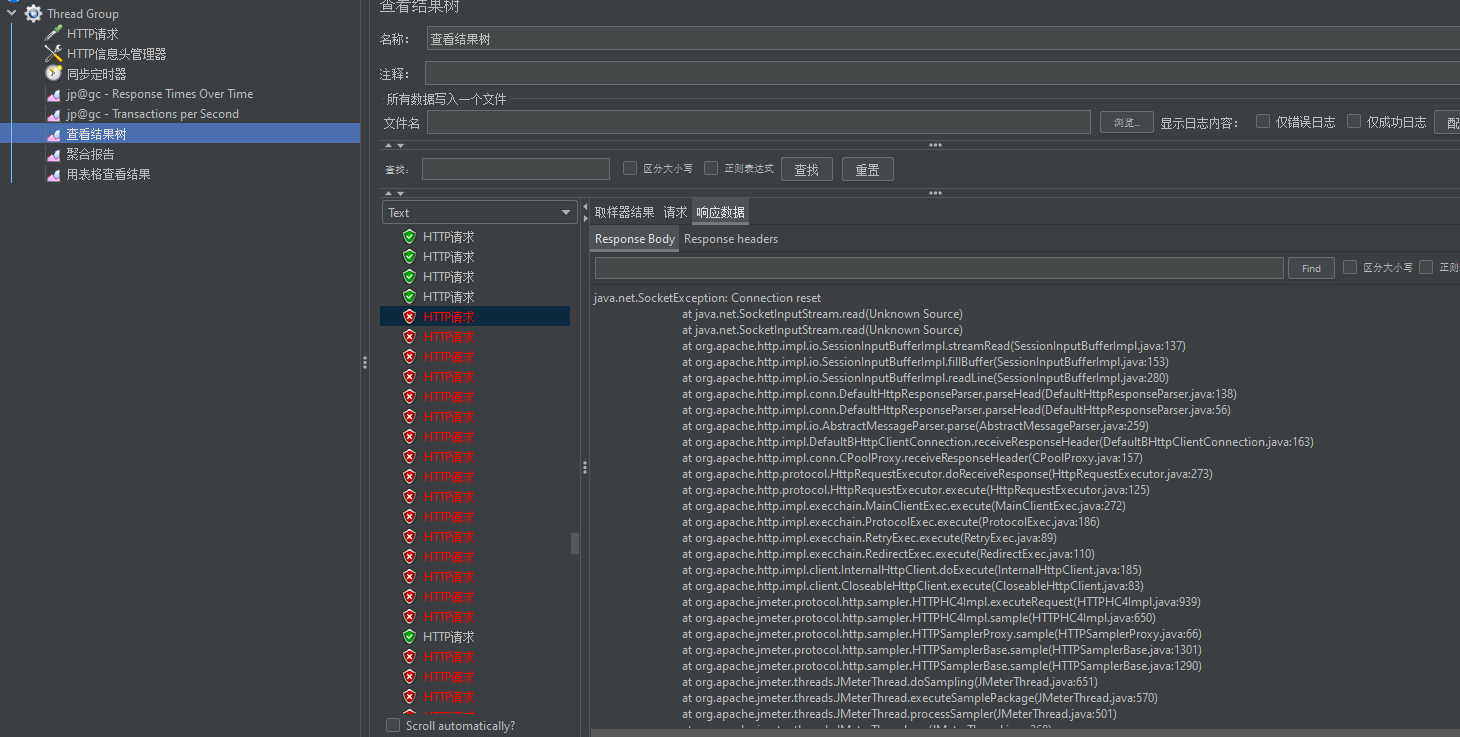Open the Response headers tab
The image size is (1460, 737).
coord(731,239)
